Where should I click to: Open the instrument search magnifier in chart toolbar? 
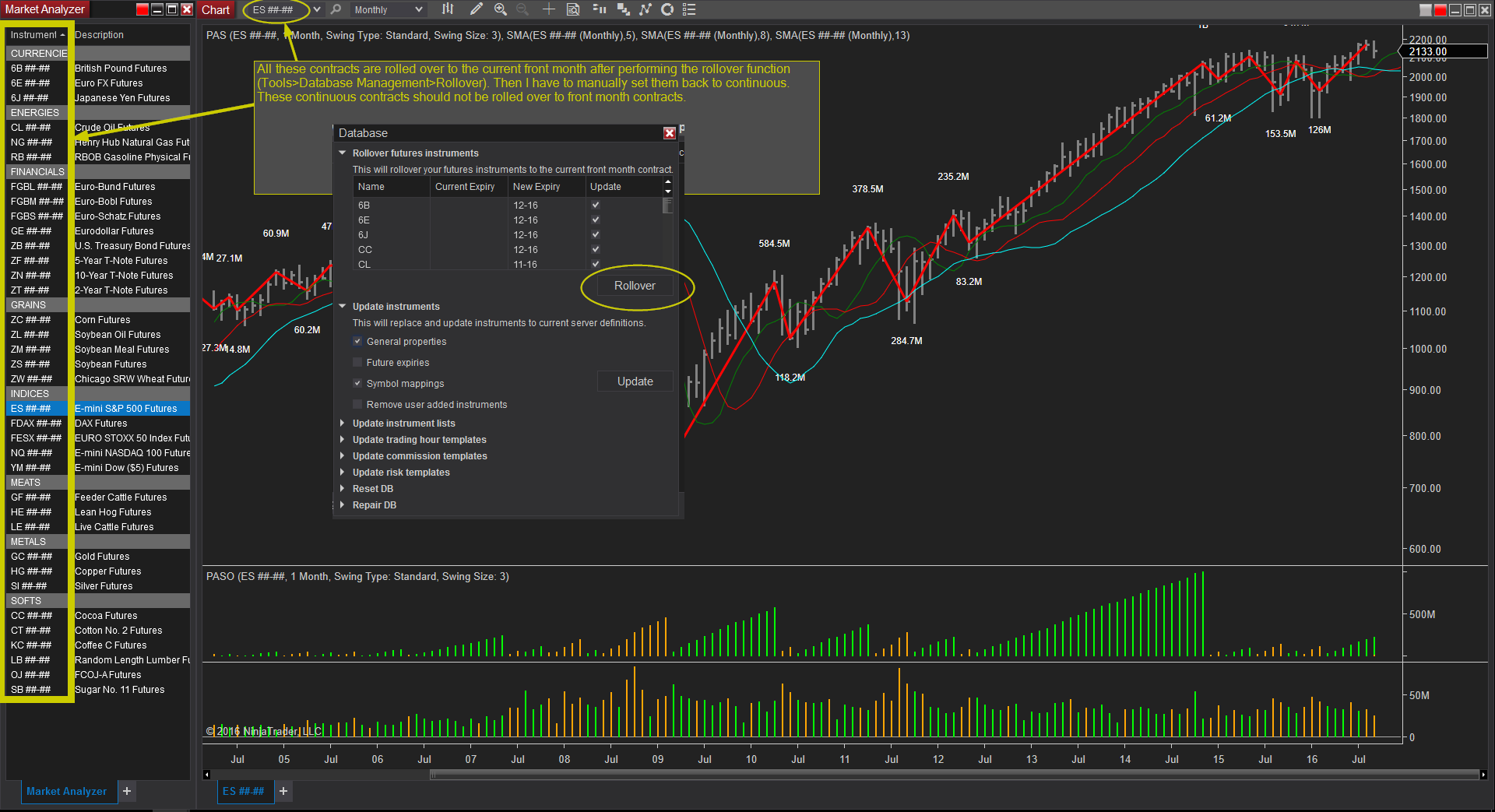point(336,9)
